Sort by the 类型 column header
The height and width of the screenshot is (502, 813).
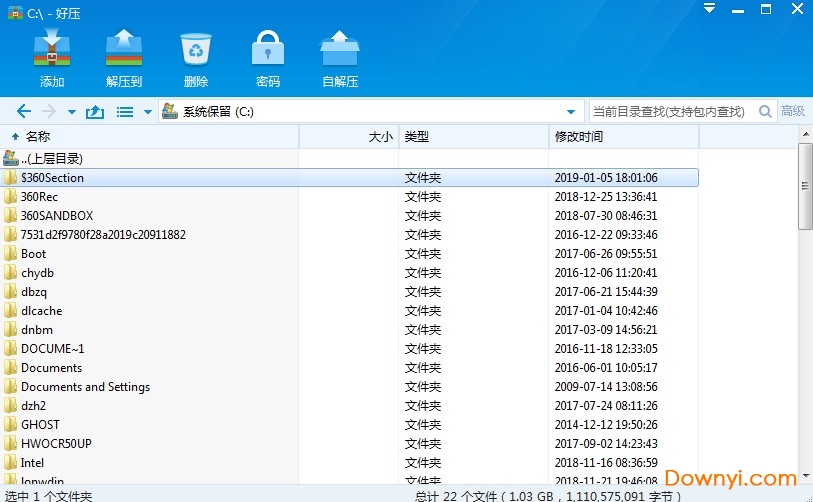point(474,137)
